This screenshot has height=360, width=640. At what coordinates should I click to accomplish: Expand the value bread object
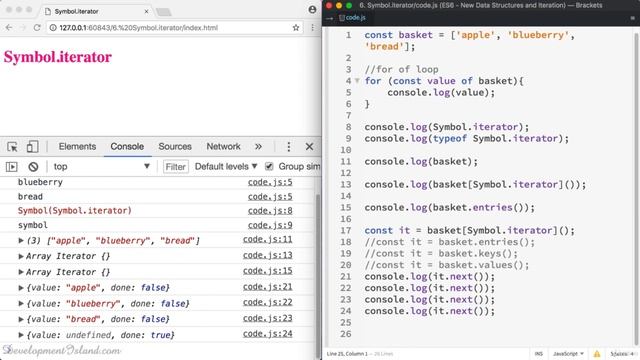click(21, 319)
